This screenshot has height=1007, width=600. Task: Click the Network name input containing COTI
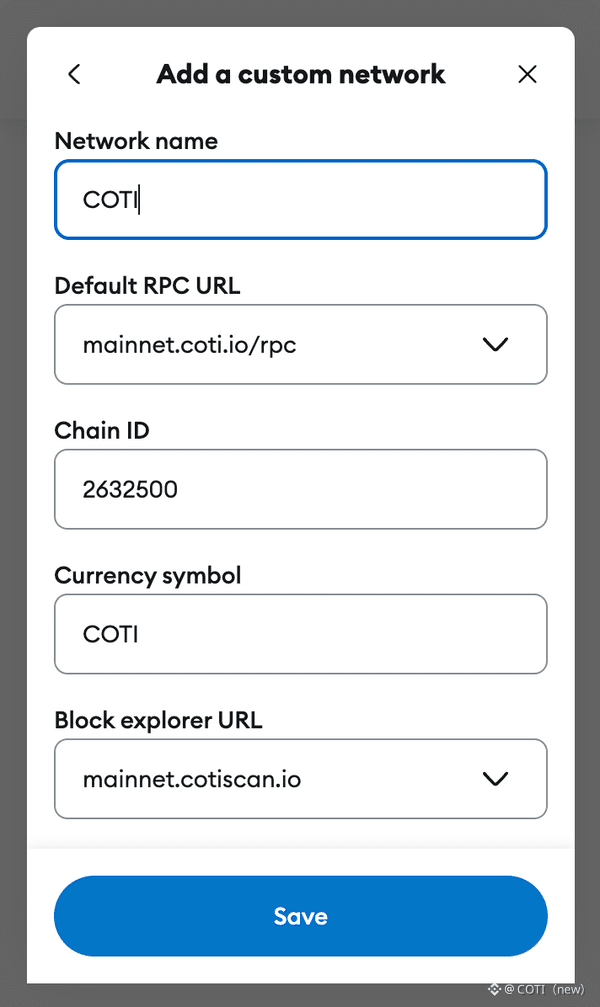tap(300, 200)
